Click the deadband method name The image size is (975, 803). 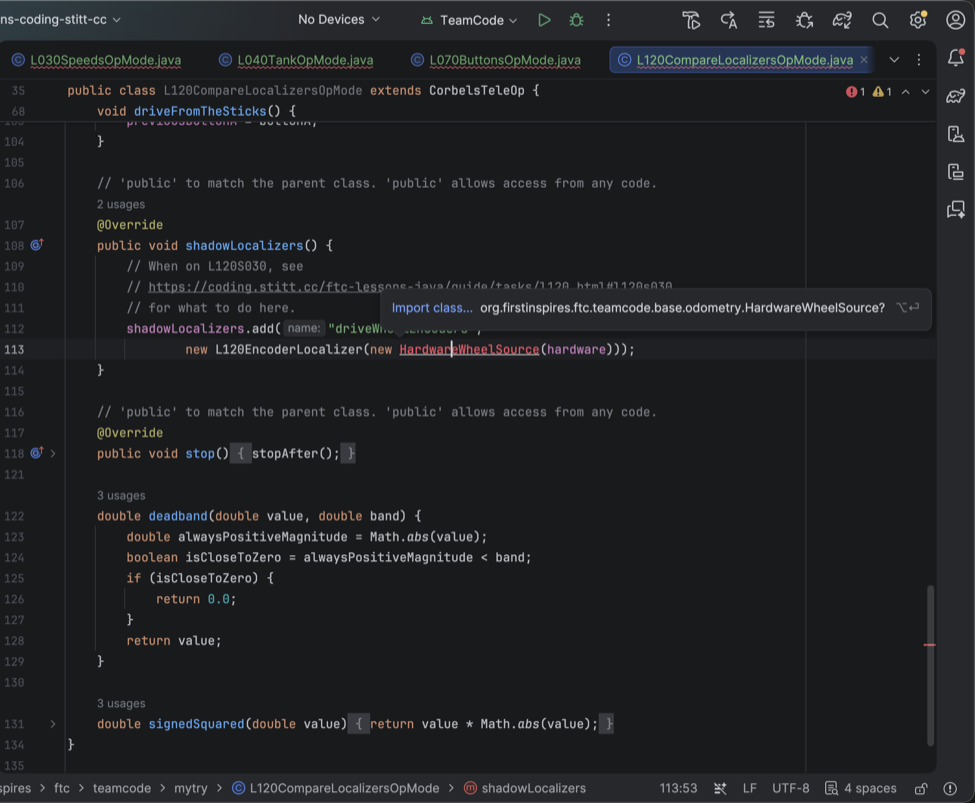coord(177,516)
